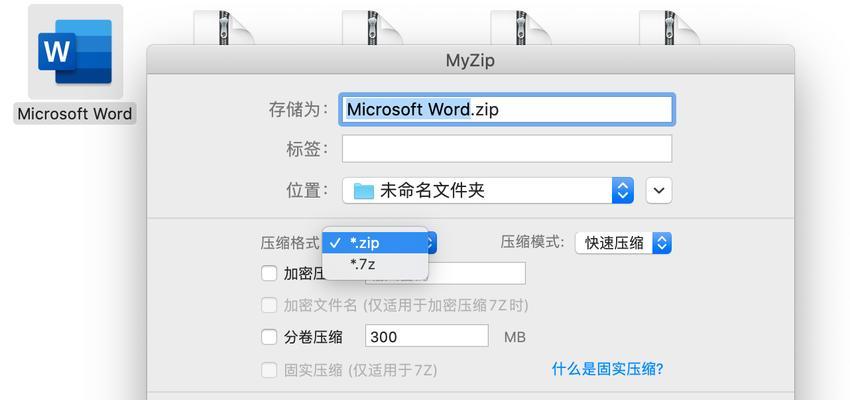The height and width of the screenshot is (400, 850).
Task: Click the Microsoft Word file name label
Action: (75, 114)
